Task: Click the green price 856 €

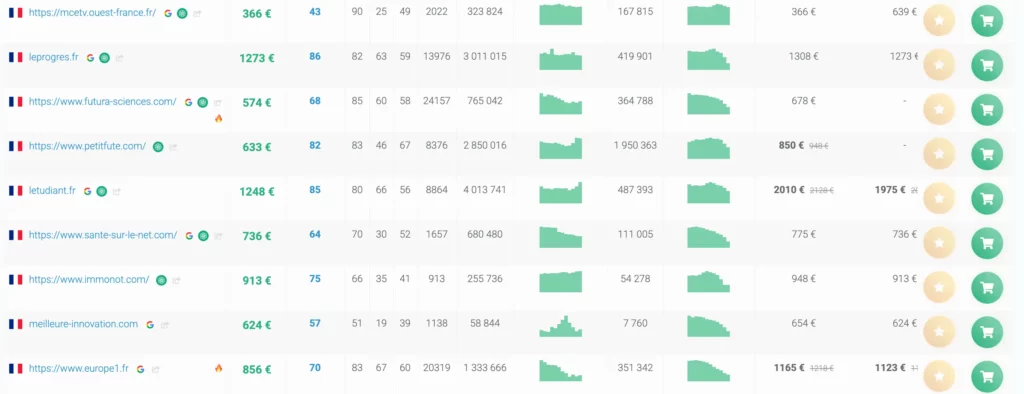Action: [257, 369]
